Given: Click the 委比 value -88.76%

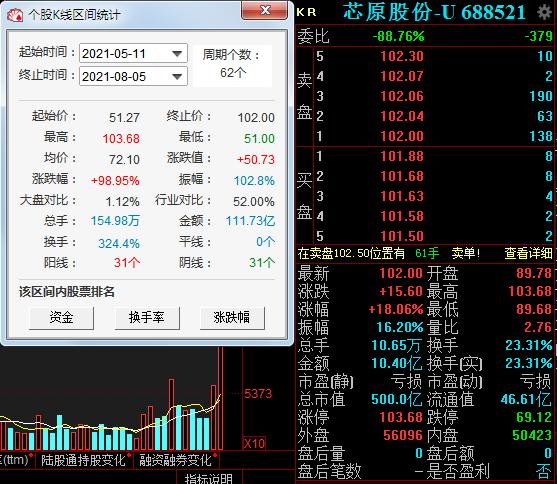Looking at the screenshot, I should pyautogui.click(x=398, y=36).
